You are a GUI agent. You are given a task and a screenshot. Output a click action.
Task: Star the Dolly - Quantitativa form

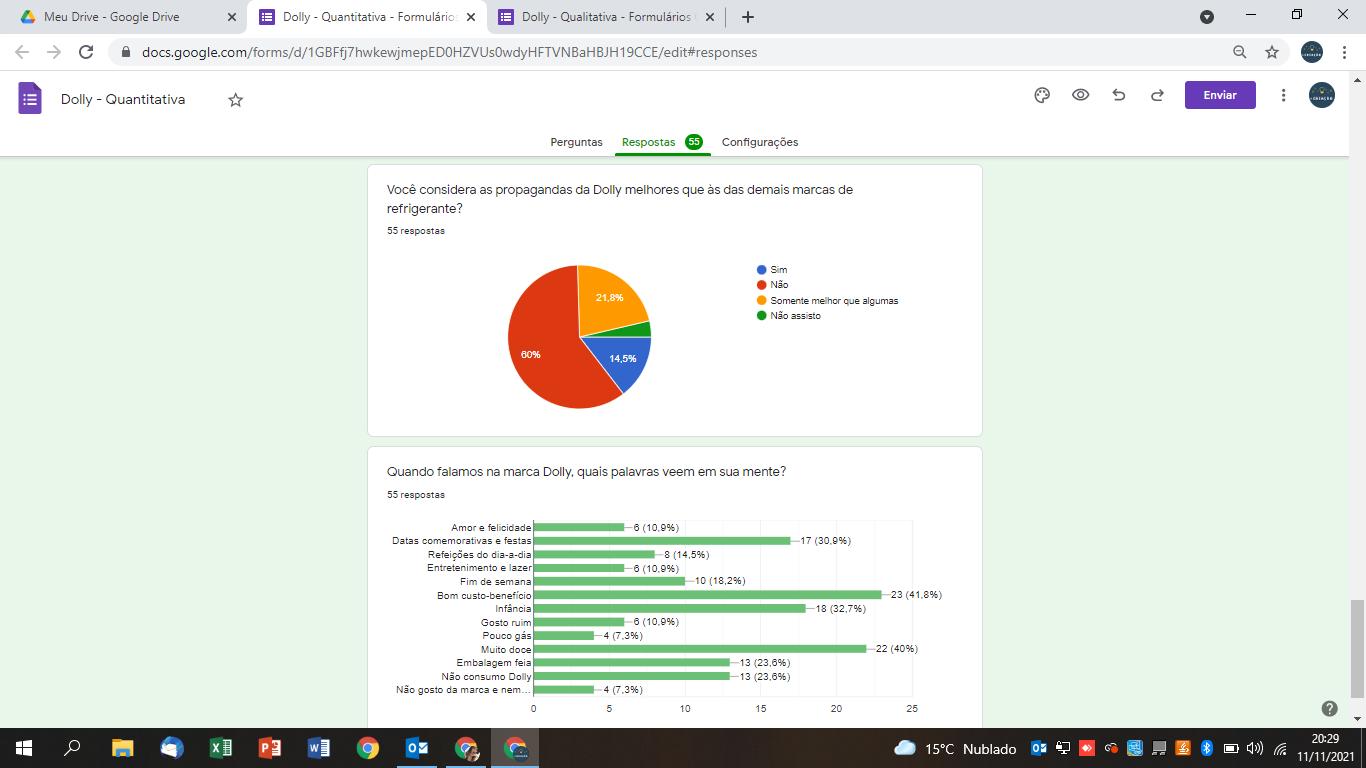tap(236, 100)
